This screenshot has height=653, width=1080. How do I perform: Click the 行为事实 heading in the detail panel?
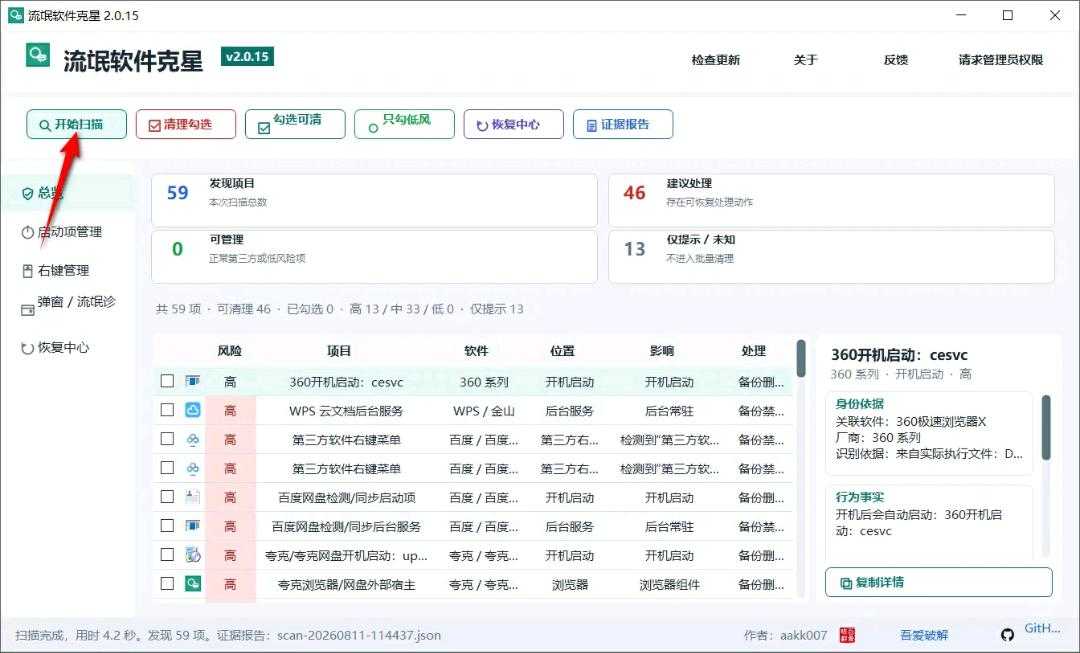(x=860, y=497)
